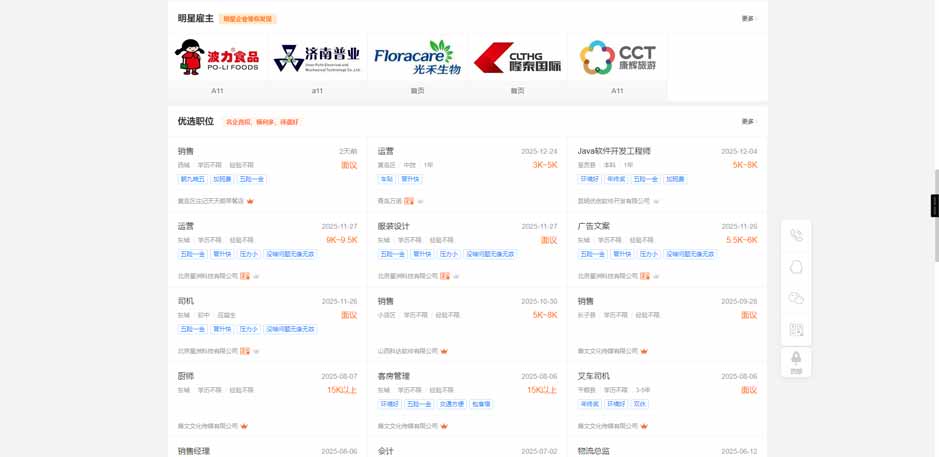Click the crown icon in 销售 2025-10-30 card
The width and height of the screenshot is (939, 457).
click(x=444, y=351)
